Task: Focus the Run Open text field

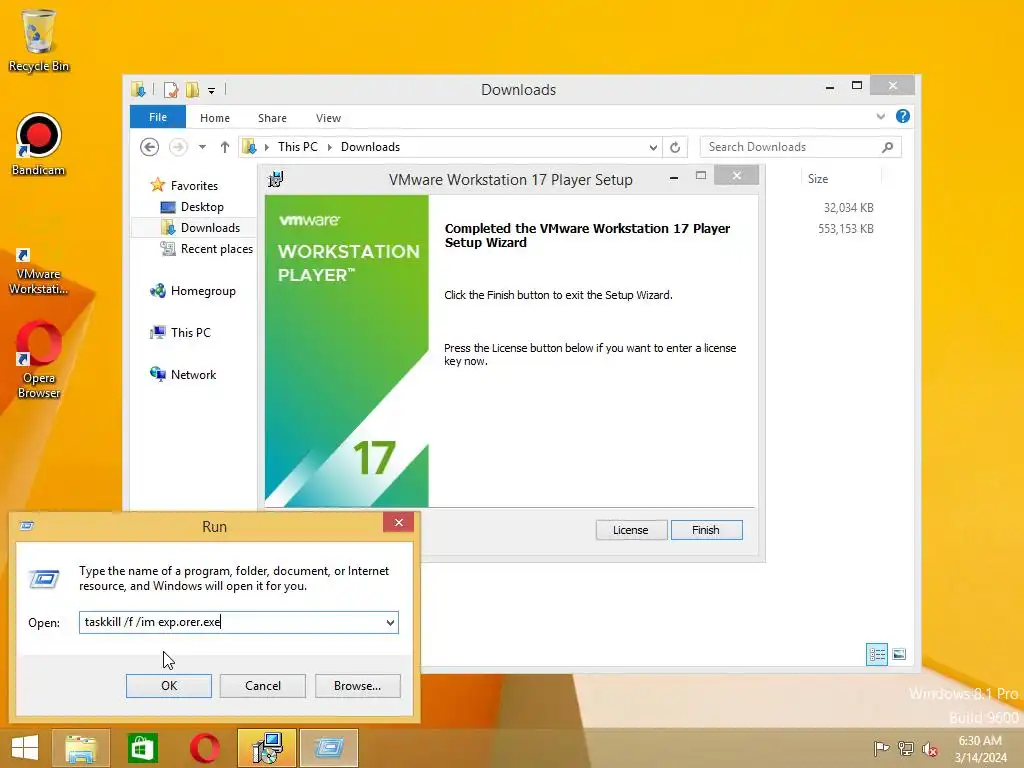Action: [x=238, y=622]
